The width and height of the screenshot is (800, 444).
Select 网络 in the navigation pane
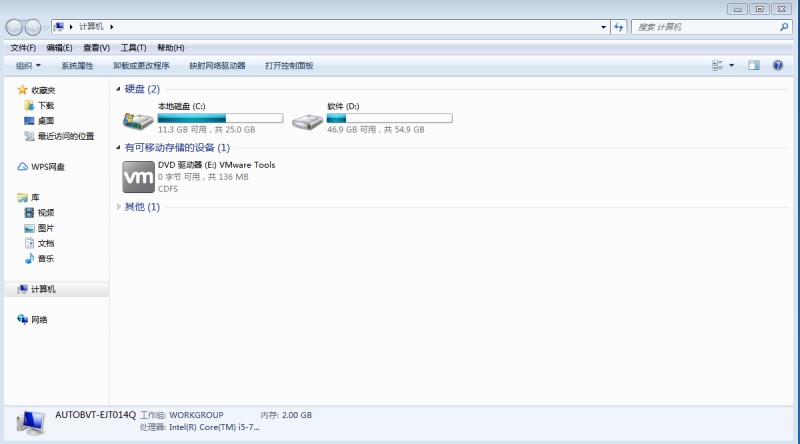pos(39,320)
